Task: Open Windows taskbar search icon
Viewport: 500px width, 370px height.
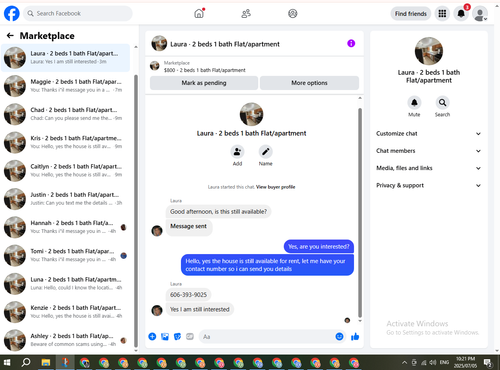Action: coord(26,362)
